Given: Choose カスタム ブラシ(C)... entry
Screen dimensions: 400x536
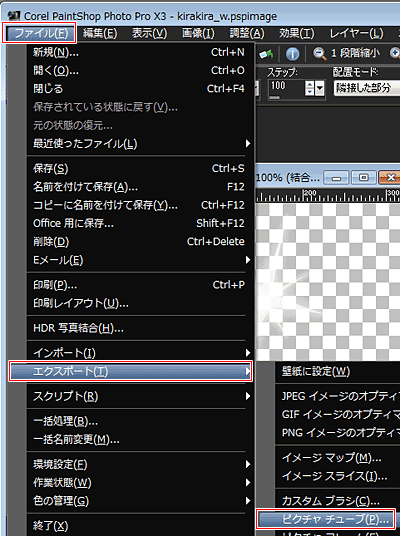Looking at the screenshot, I should (x=338, y=501).
